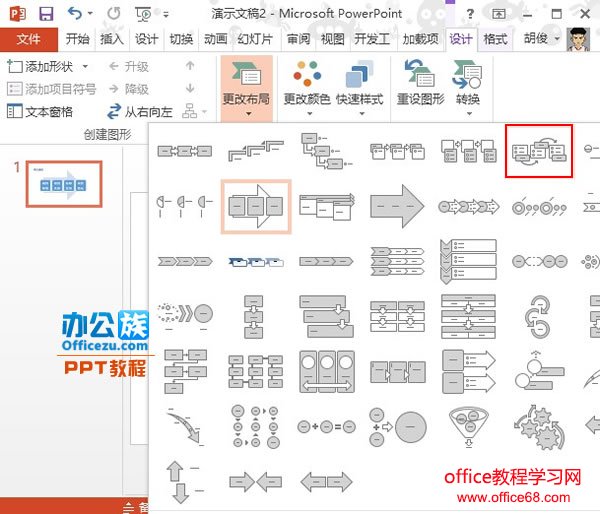Image resolution: width=600 pixels, height=514 pixels.
Task: Switch to the 动画 tab
Action: tap(215, 39)
